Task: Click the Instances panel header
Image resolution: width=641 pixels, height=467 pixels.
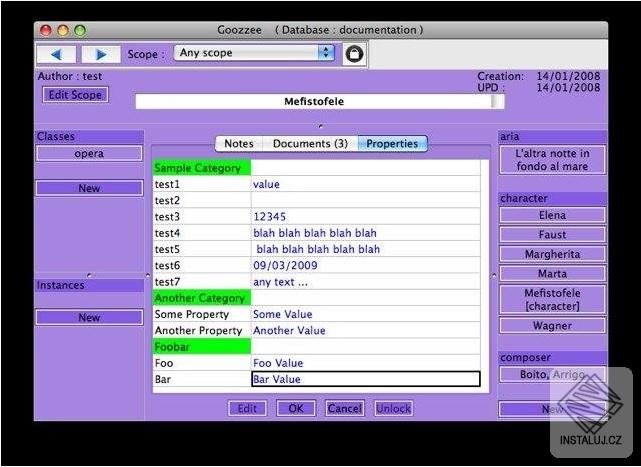Action: 90,285
